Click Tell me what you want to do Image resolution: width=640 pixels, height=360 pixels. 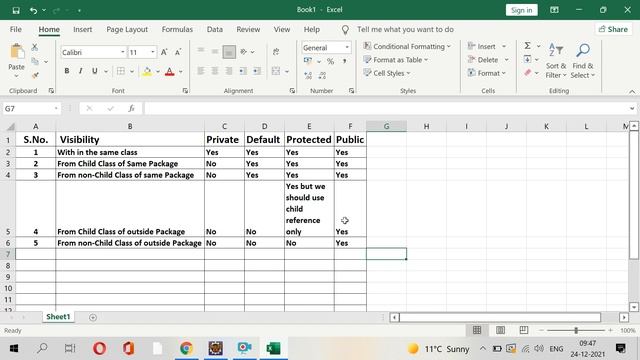click(x=405, y=29)
